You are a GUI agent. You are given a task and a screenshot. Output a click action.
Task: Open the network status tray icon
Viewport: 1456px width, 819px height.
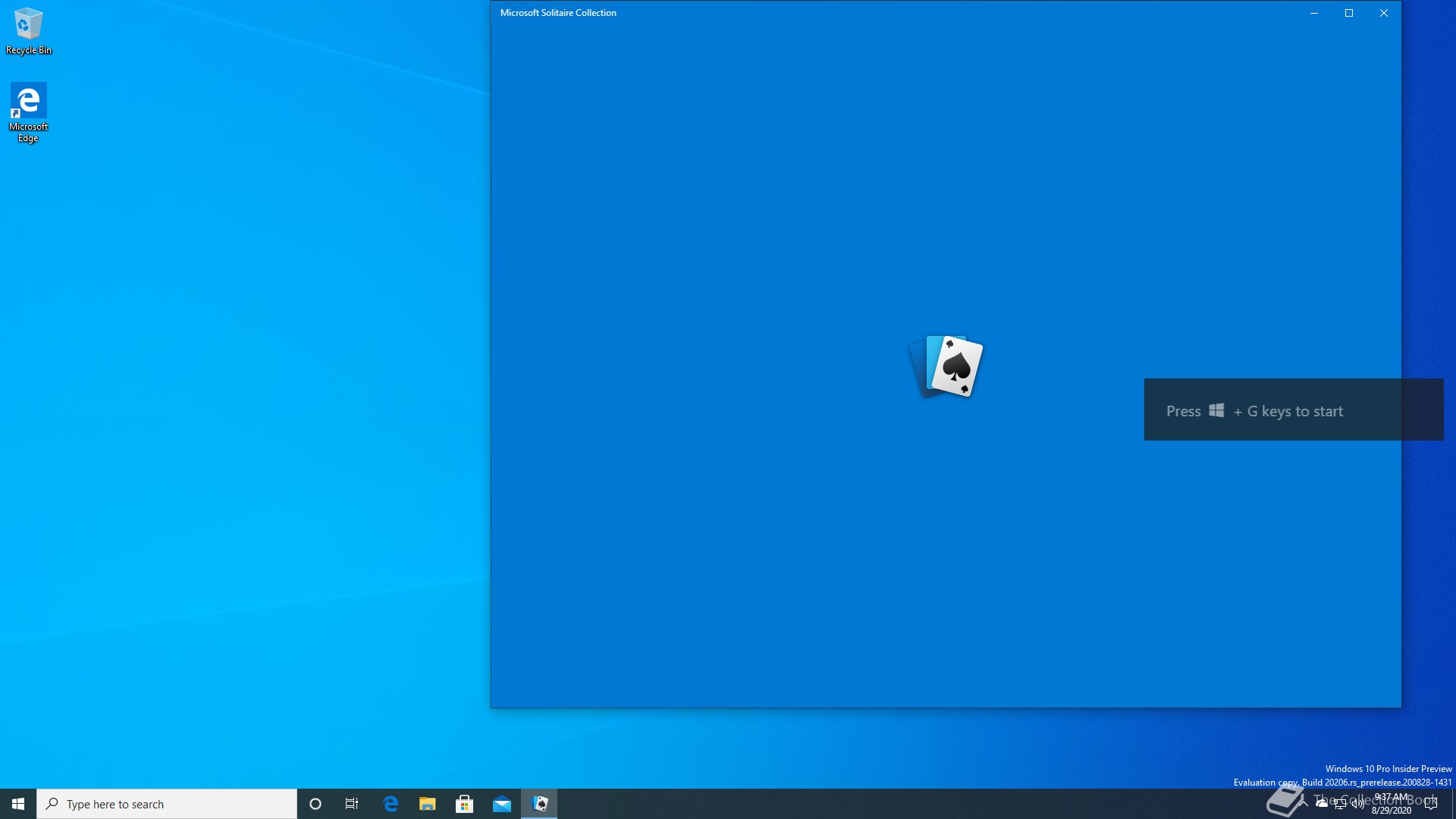tap(1340, 804)
